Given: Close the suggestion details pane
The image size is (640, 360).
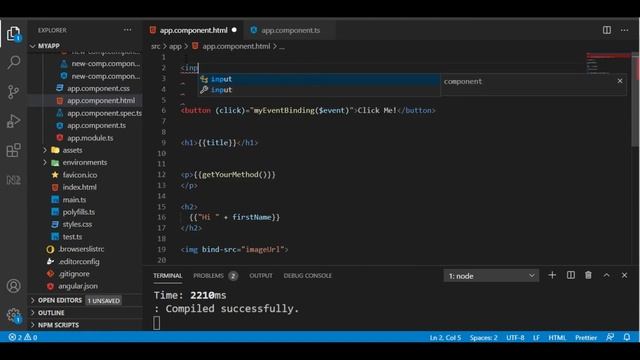Looking at the screenshot, I should pos(620,81).
